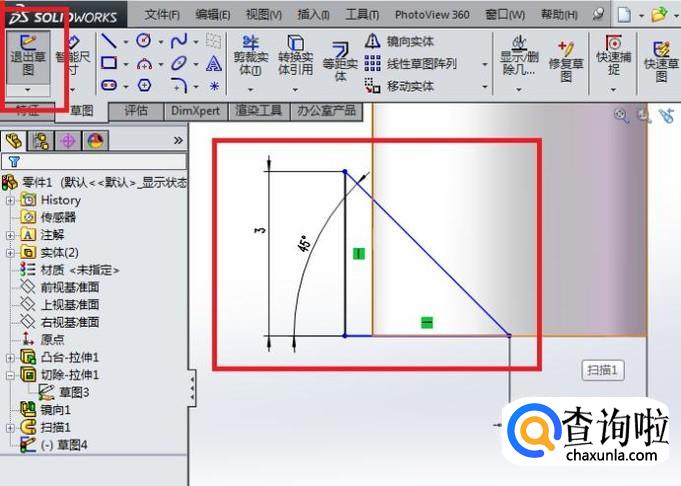The width and height of the screenshot is (681, 486).
Task: Click Trim Entities (剪裁实体) tool
Action: click(251, 56)
